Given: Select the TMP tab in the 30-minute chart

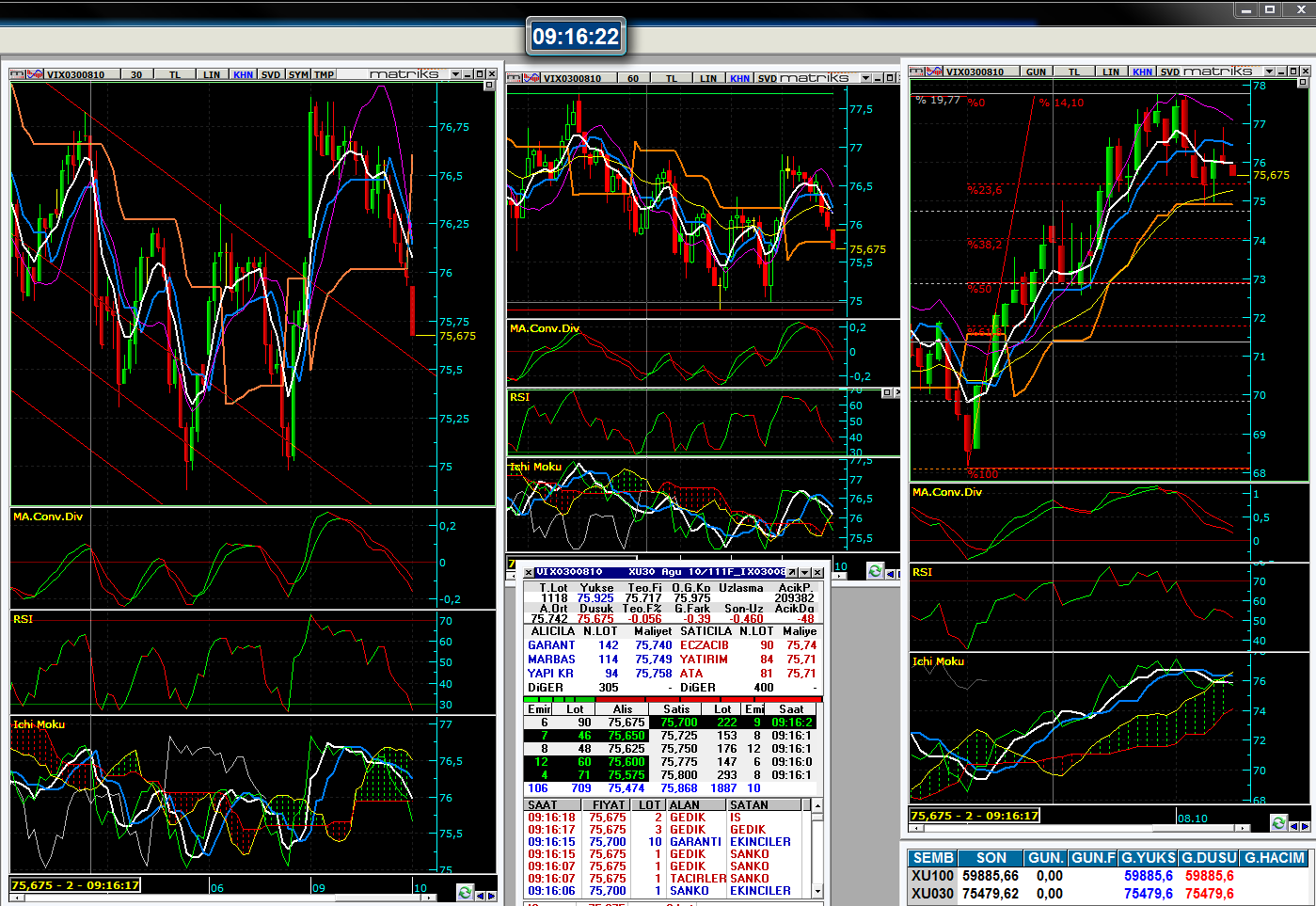Looking at the screenshot, I should pos(325,74).
